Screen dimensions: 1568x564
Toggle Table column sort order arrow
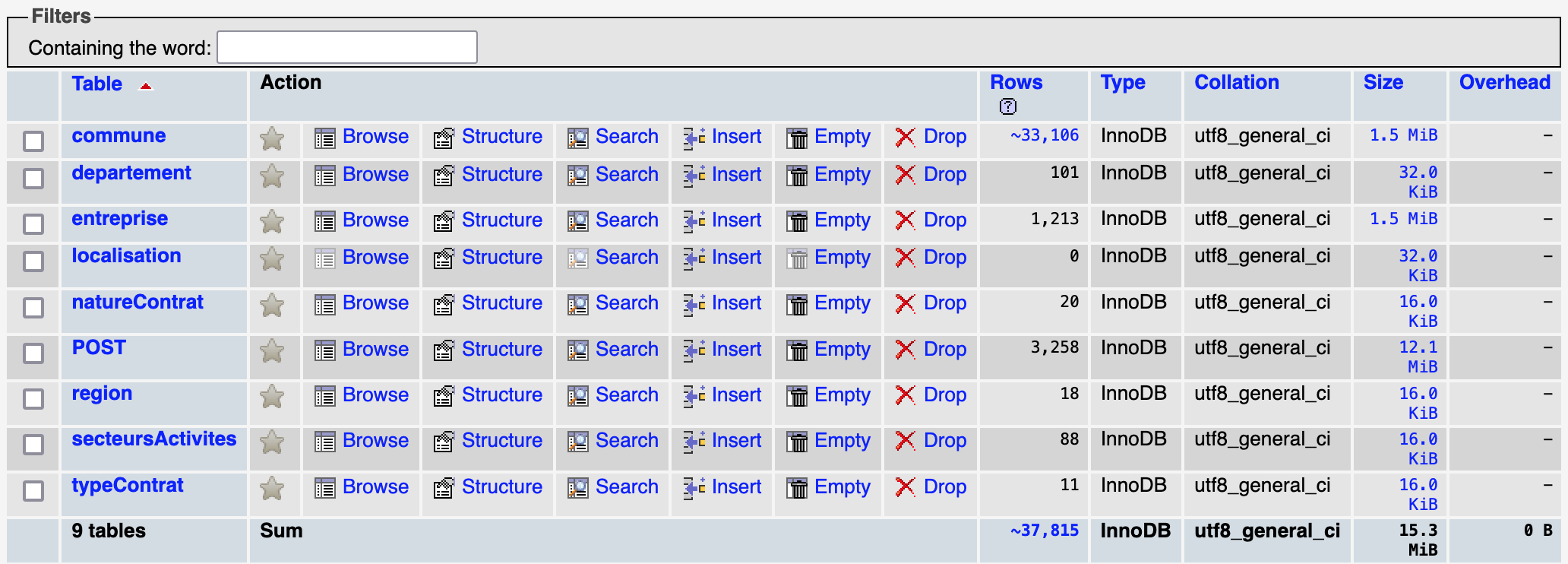click(x=145, y=86)
